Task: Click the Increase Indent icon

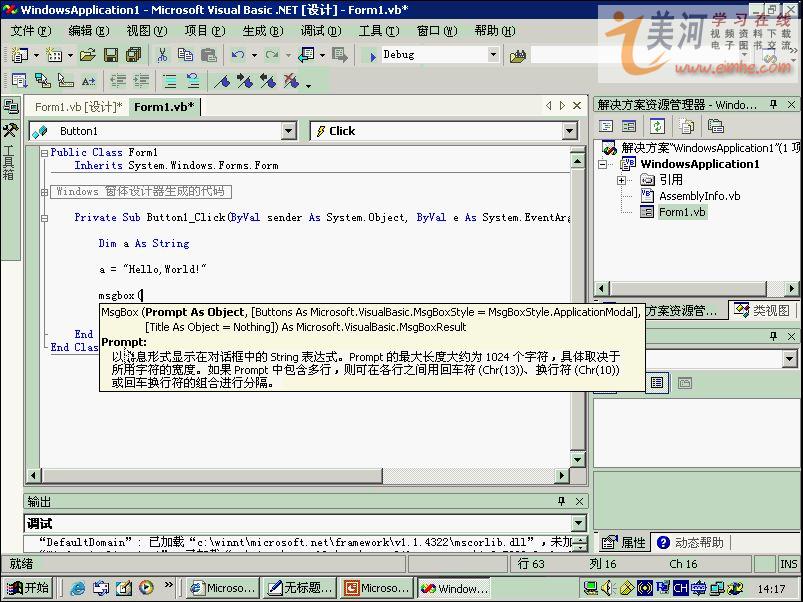Action: (x=141, y=80)
